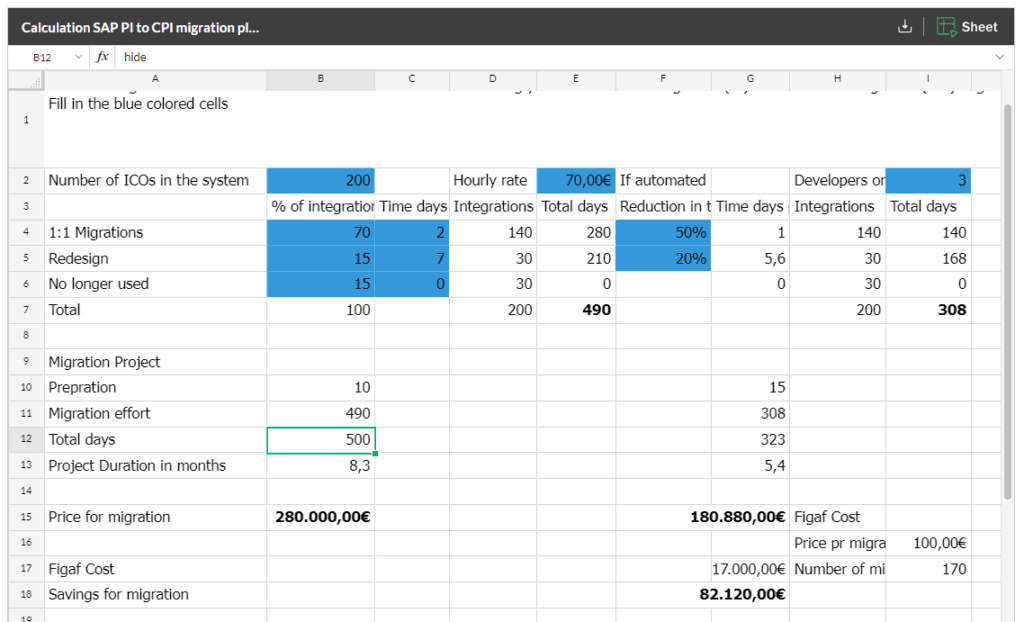Screen dimensions: 1024x622
Task: Open the cell reference B12 dropdown
Action: pyautogui.click(x=78, y=57)
